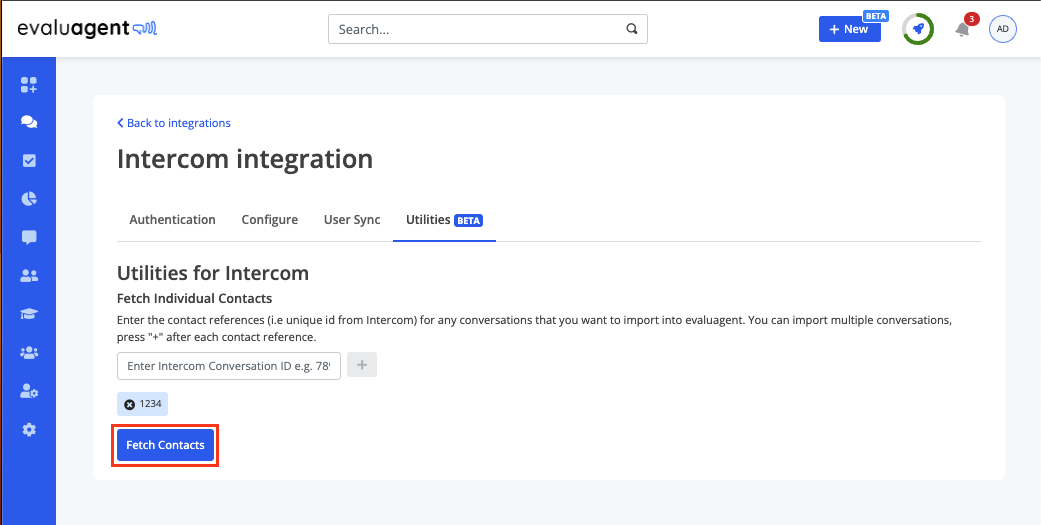Open the rocket progress ring icon

tap(918, 29)
